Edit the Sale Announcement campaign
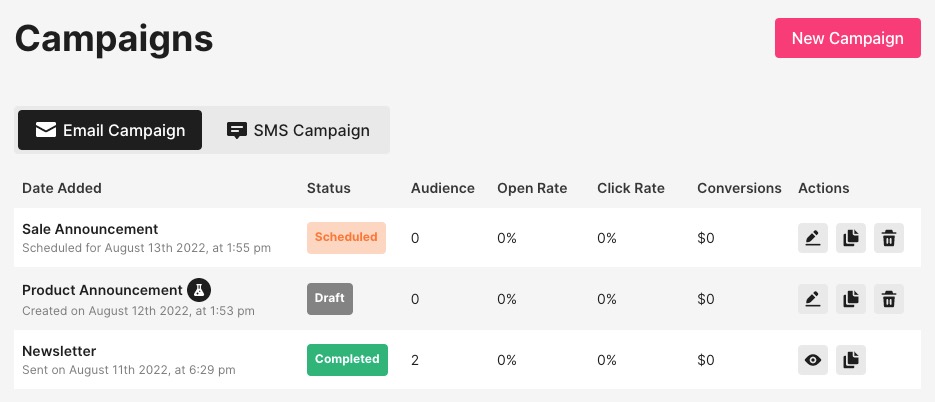Image resolution: width=935 pixels, height=402 pixels. coord(813,238)
